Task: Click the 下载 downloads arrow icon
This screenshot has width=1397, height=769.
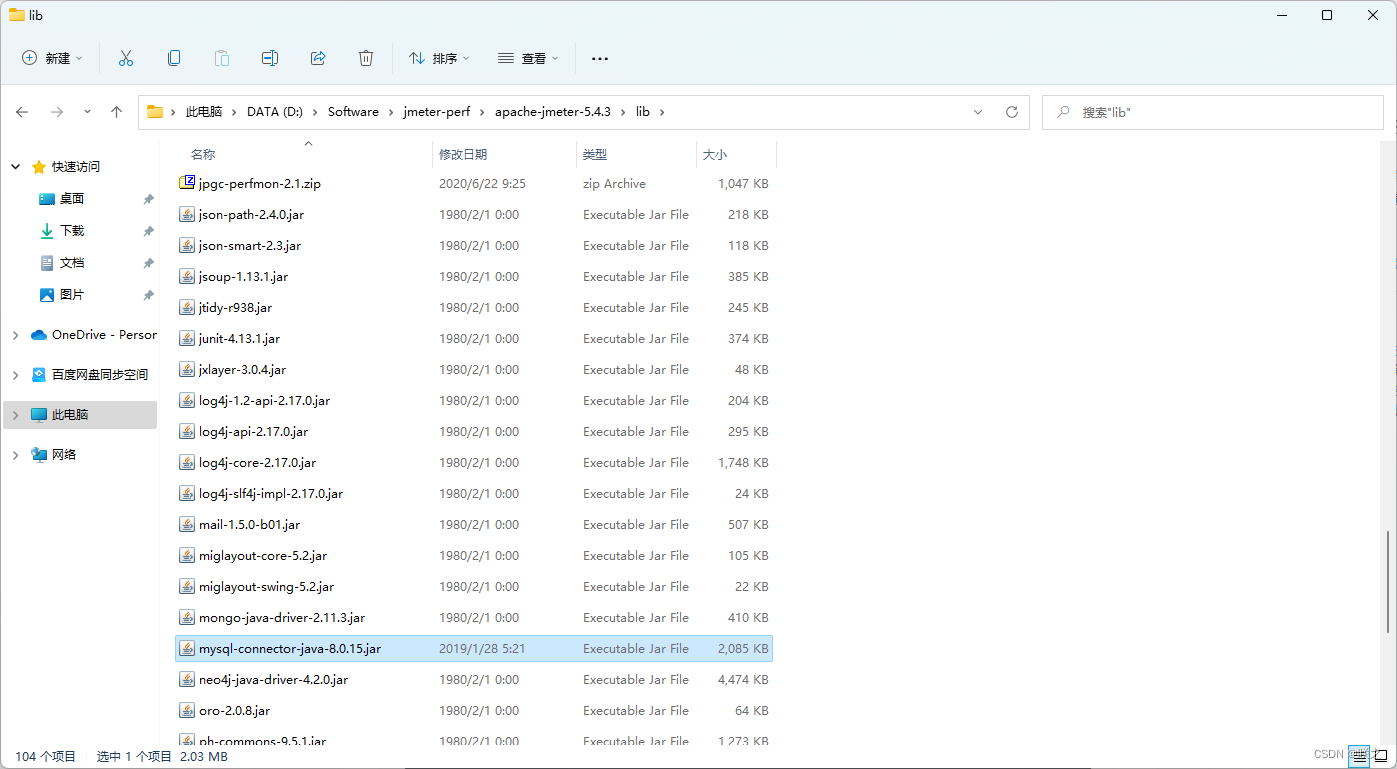Action: point(47,230)
